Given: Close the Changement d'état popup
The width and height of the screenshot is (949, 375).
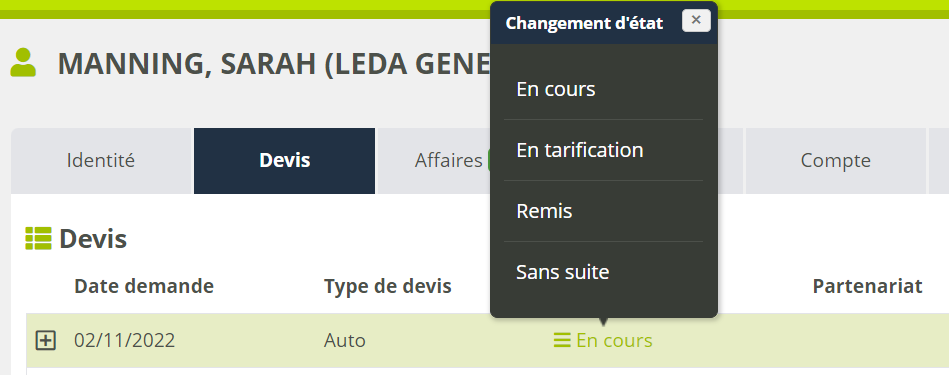Looking at the screenshot, I should click(696, 21).
